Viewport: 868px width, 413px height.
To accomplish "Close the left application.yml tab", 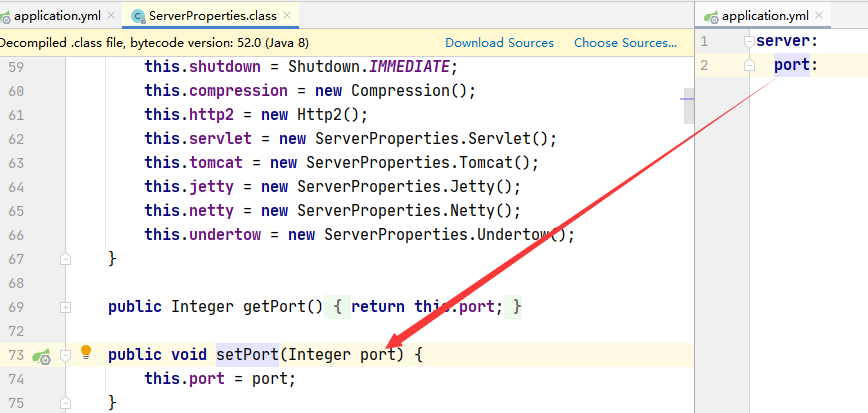I will coord(112,16).
